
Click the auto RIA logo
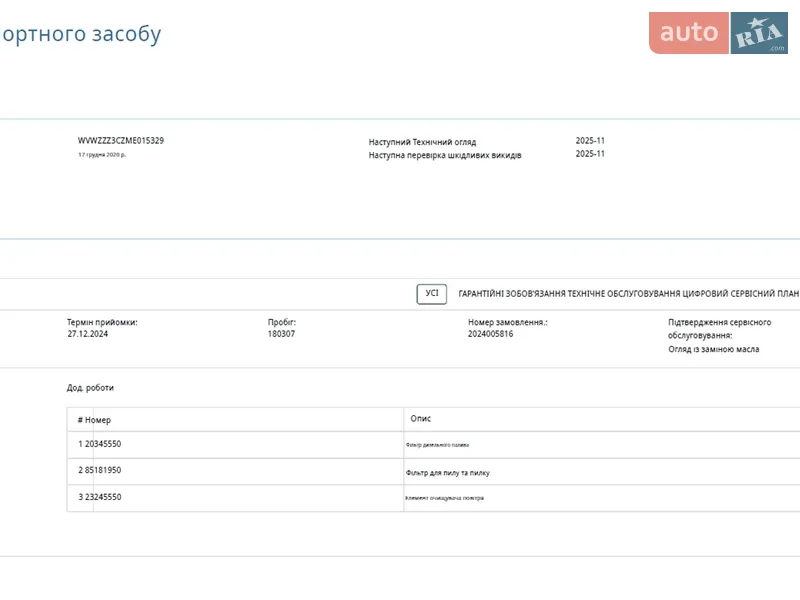pos(718,33)
